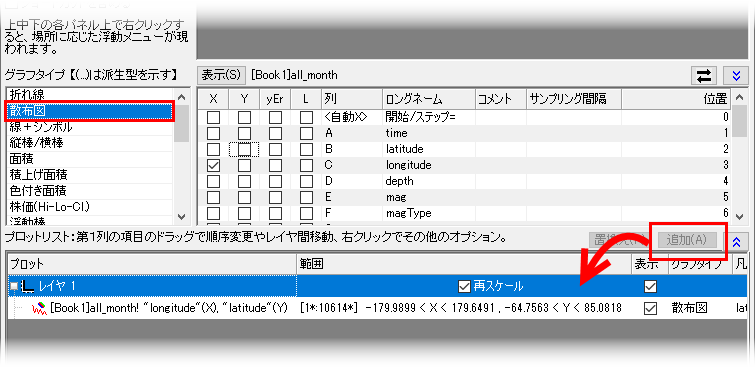Click column table scrollbar down arrow
This screenshot has width=755, height=368.
pos(739,216)
